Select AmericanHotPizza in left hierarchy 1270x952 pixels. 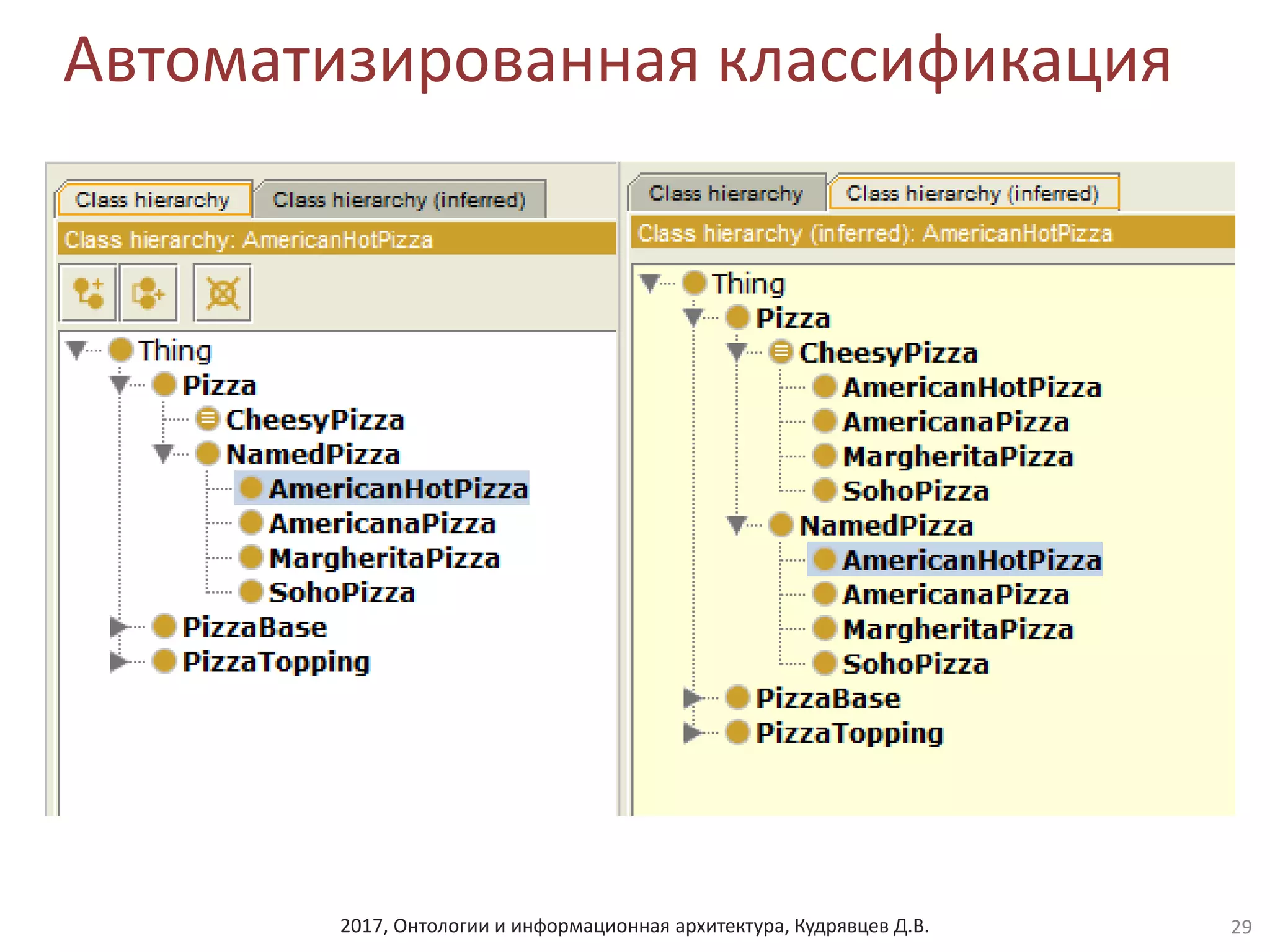pos(398,489)
